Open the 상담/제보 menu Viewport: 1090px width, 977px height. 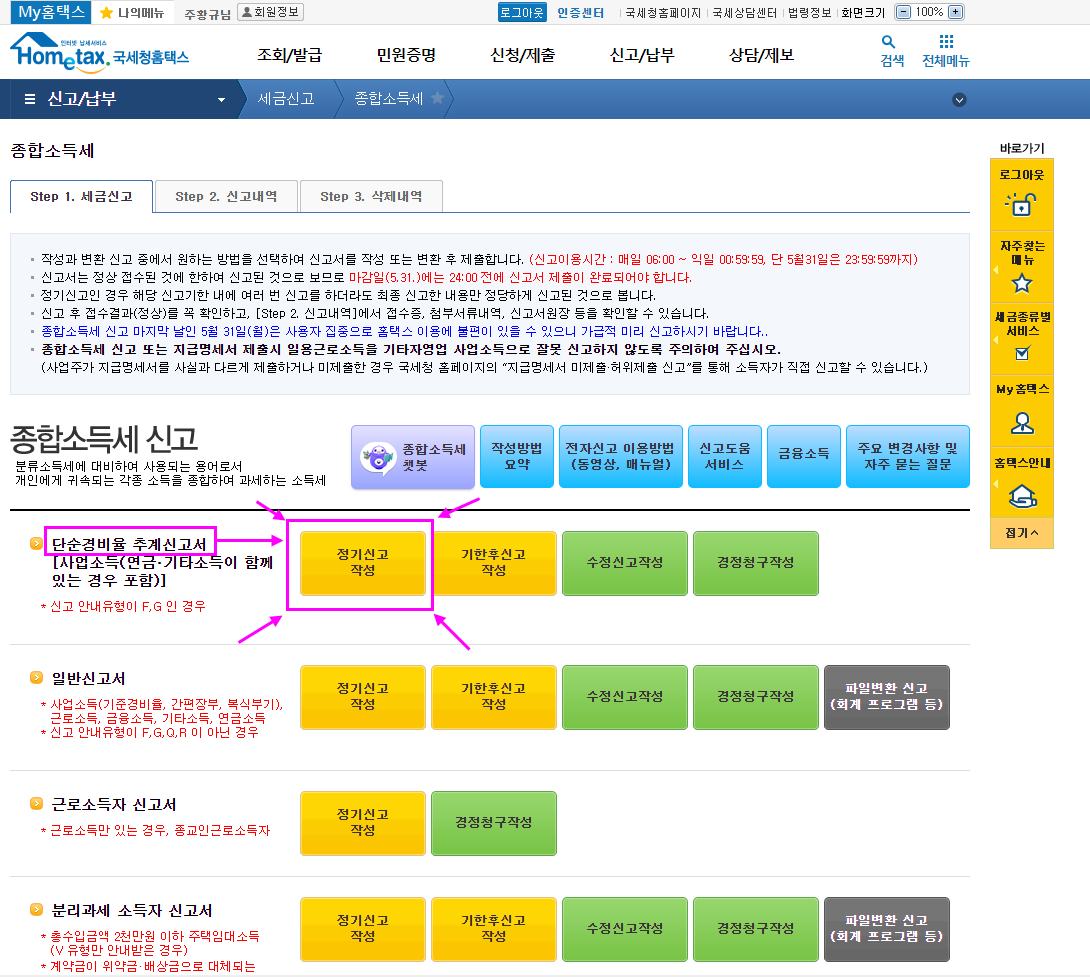click(x=761, y=55)
